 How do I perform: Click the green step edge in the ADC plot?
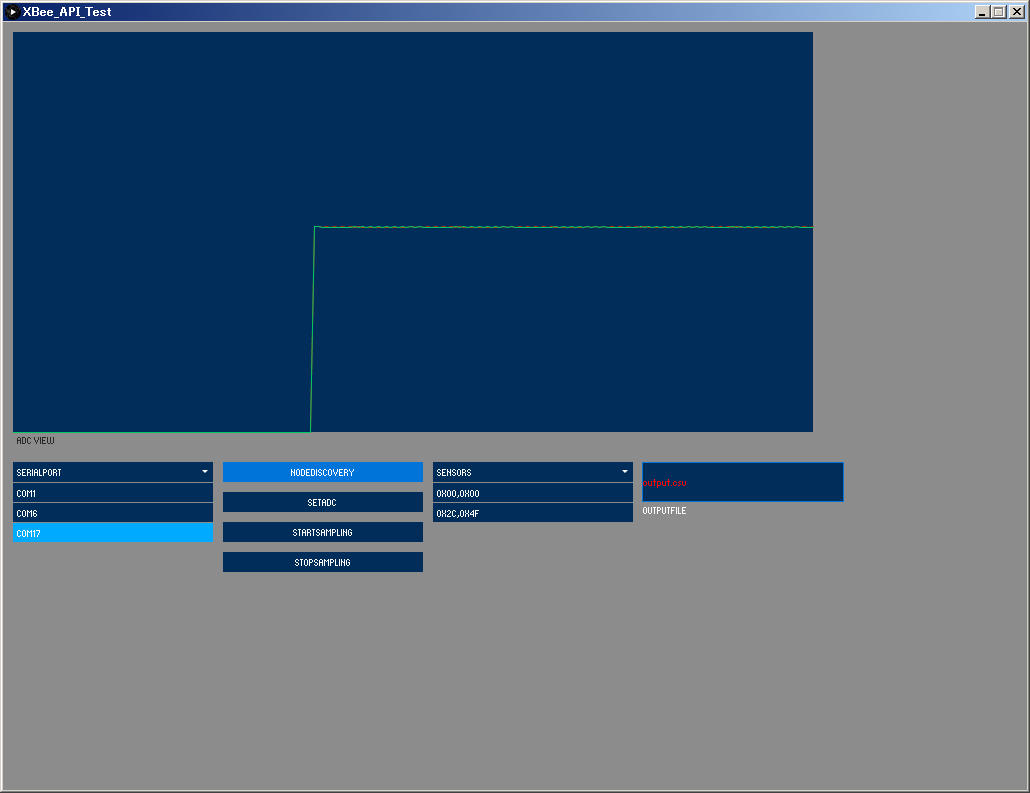click(x=313, y=330)
